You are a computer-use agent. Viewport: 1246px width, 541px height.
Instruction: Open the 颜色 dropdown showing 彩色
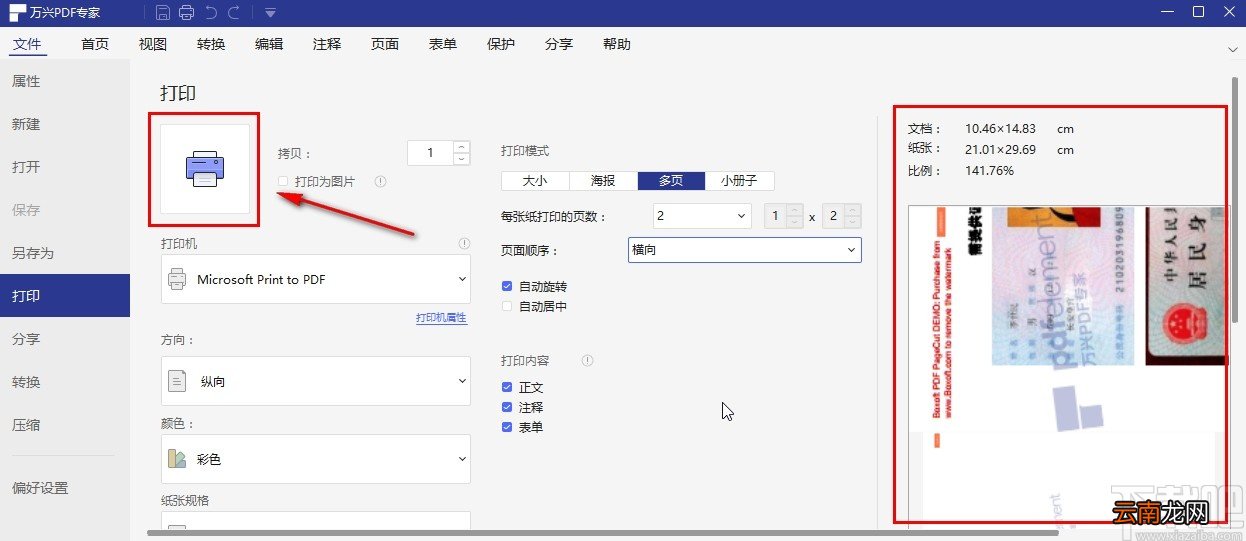pos(316,459)
